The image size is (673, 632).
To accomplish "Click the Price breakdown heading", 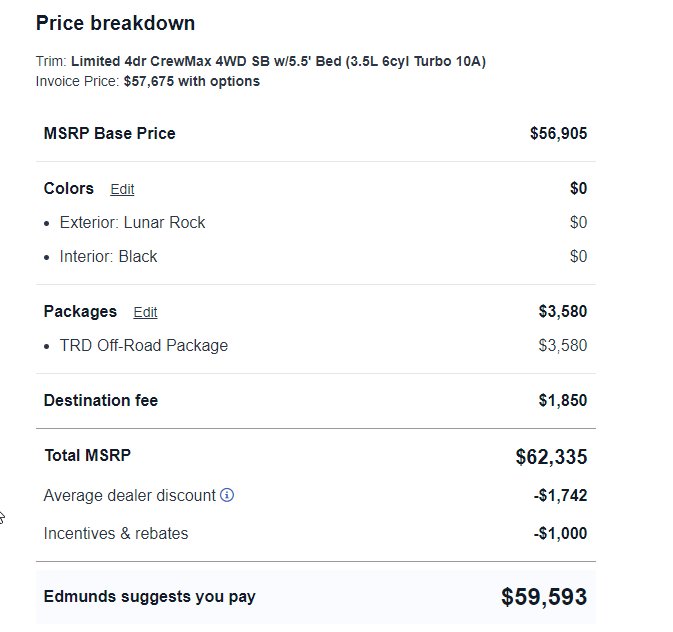I will 115,23.
